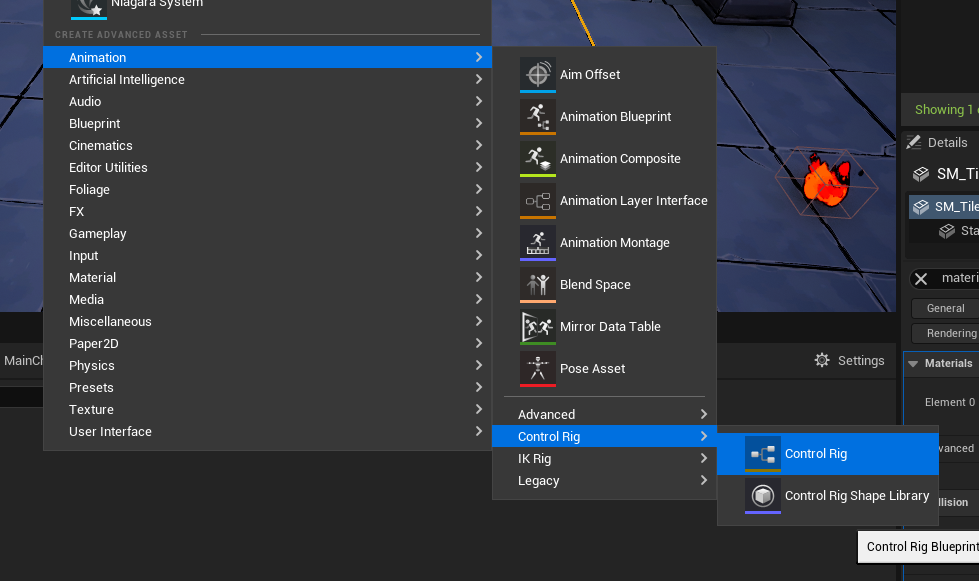Open the User Interface submenu

click(x=267, y=432)
